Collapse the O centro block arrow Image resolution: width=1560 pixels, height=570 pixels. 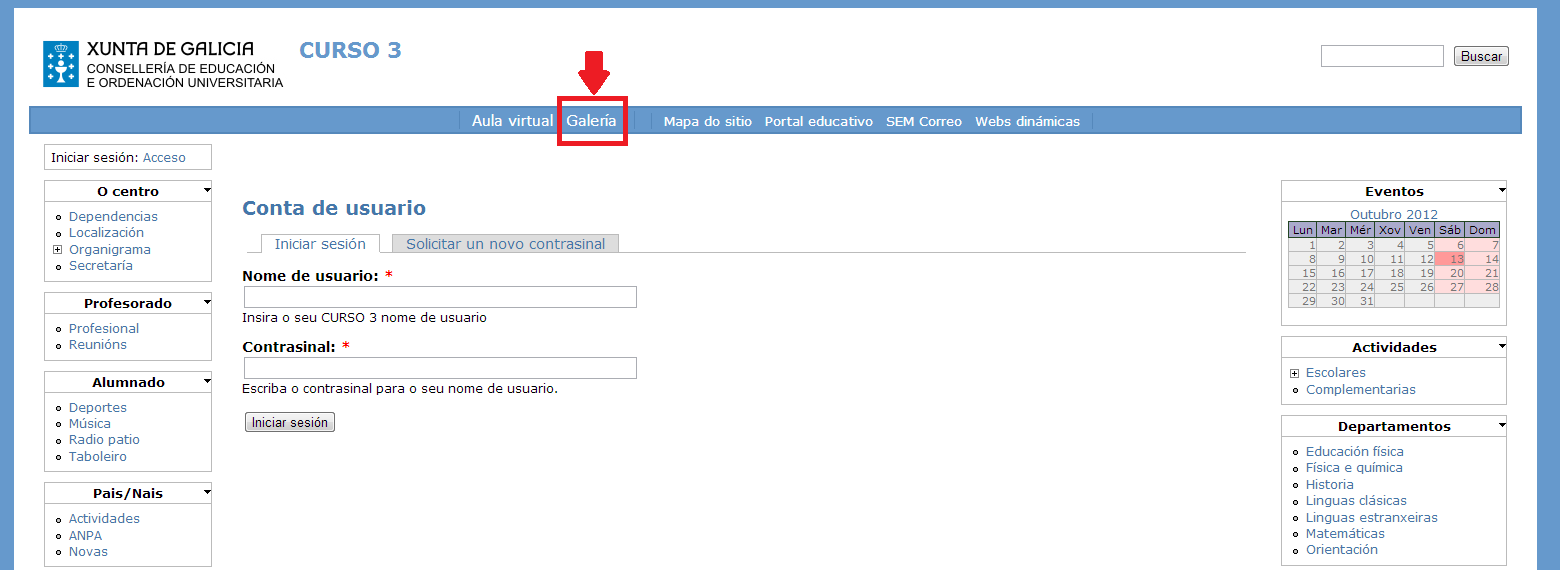click(206, 189)
